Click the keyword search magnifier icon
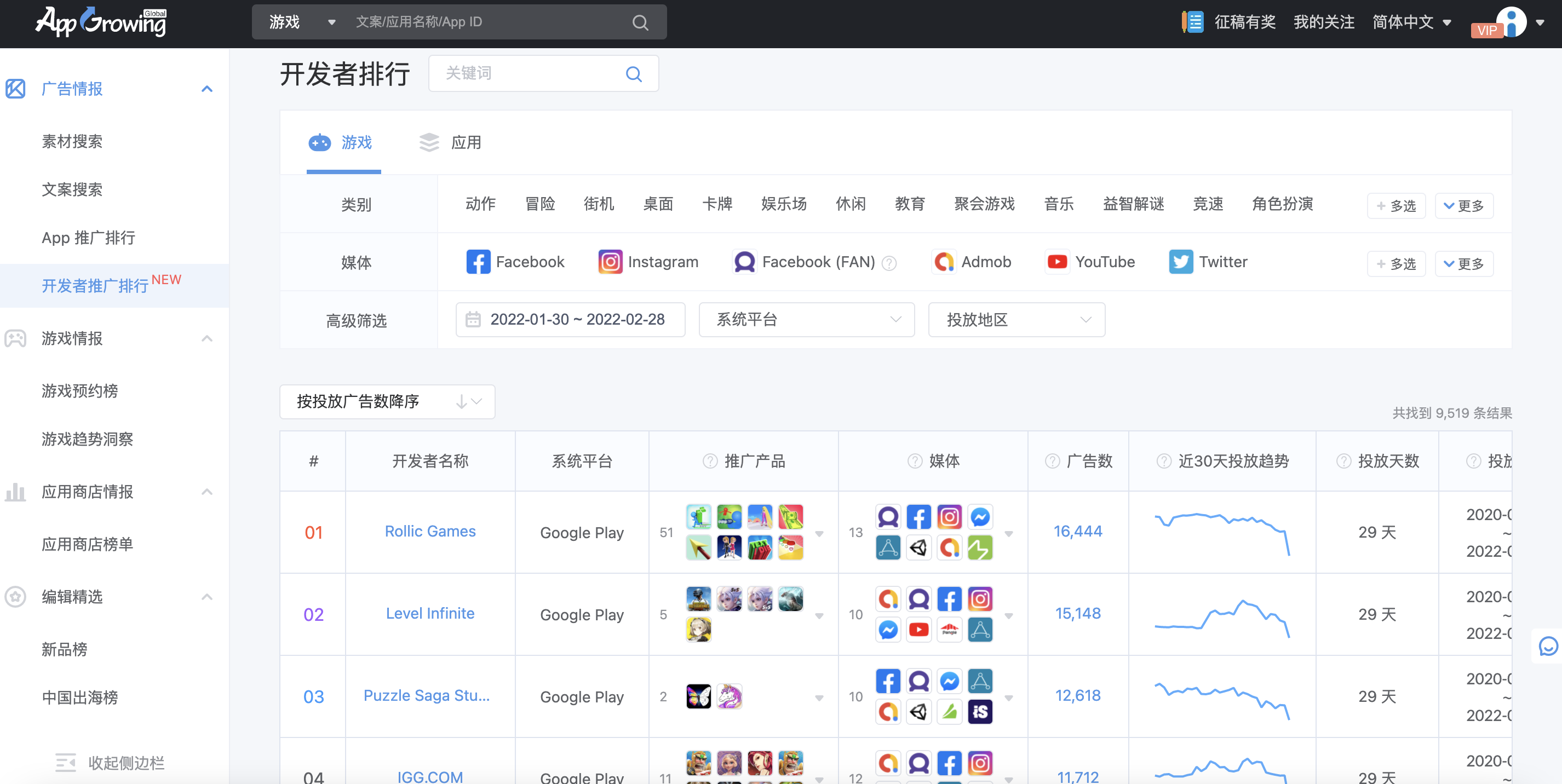Viewport: 1562px width, 784px height. (634, 73)
